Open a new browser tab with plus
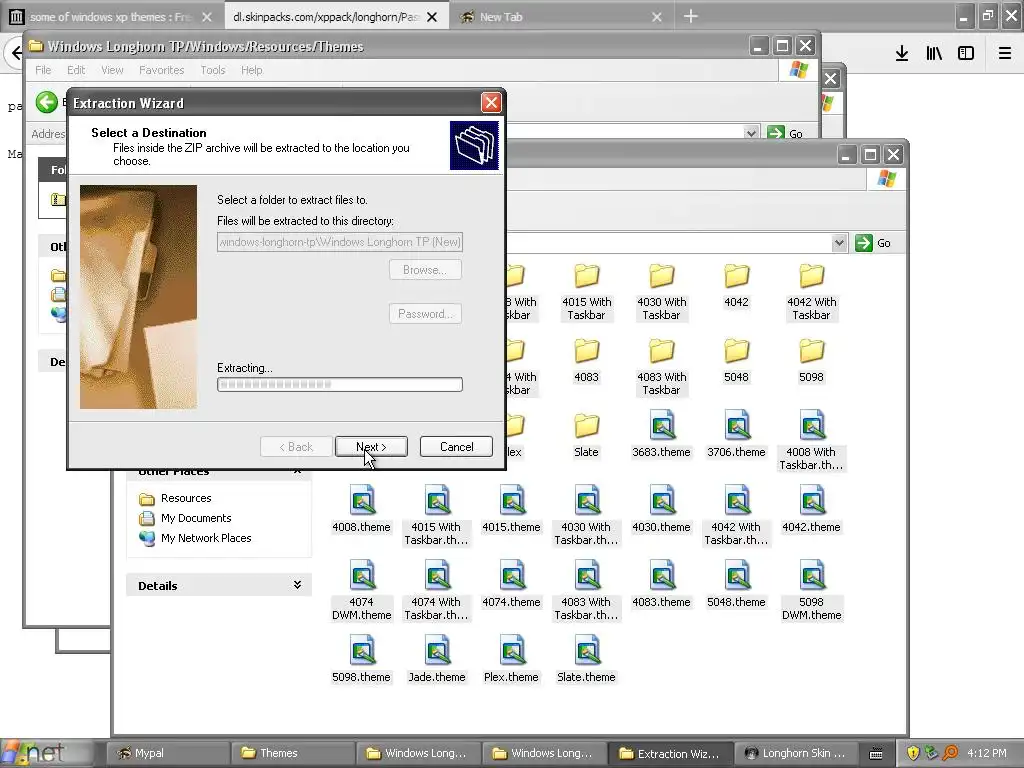 coord(690,17)
